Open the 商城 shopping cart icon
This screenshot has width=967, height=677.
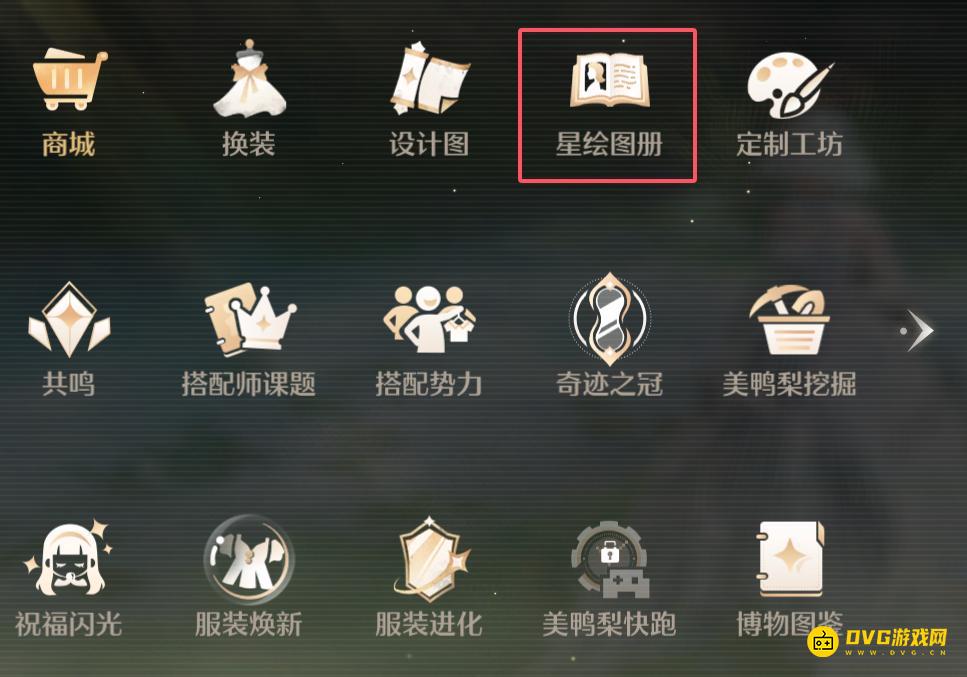(69, 80)
